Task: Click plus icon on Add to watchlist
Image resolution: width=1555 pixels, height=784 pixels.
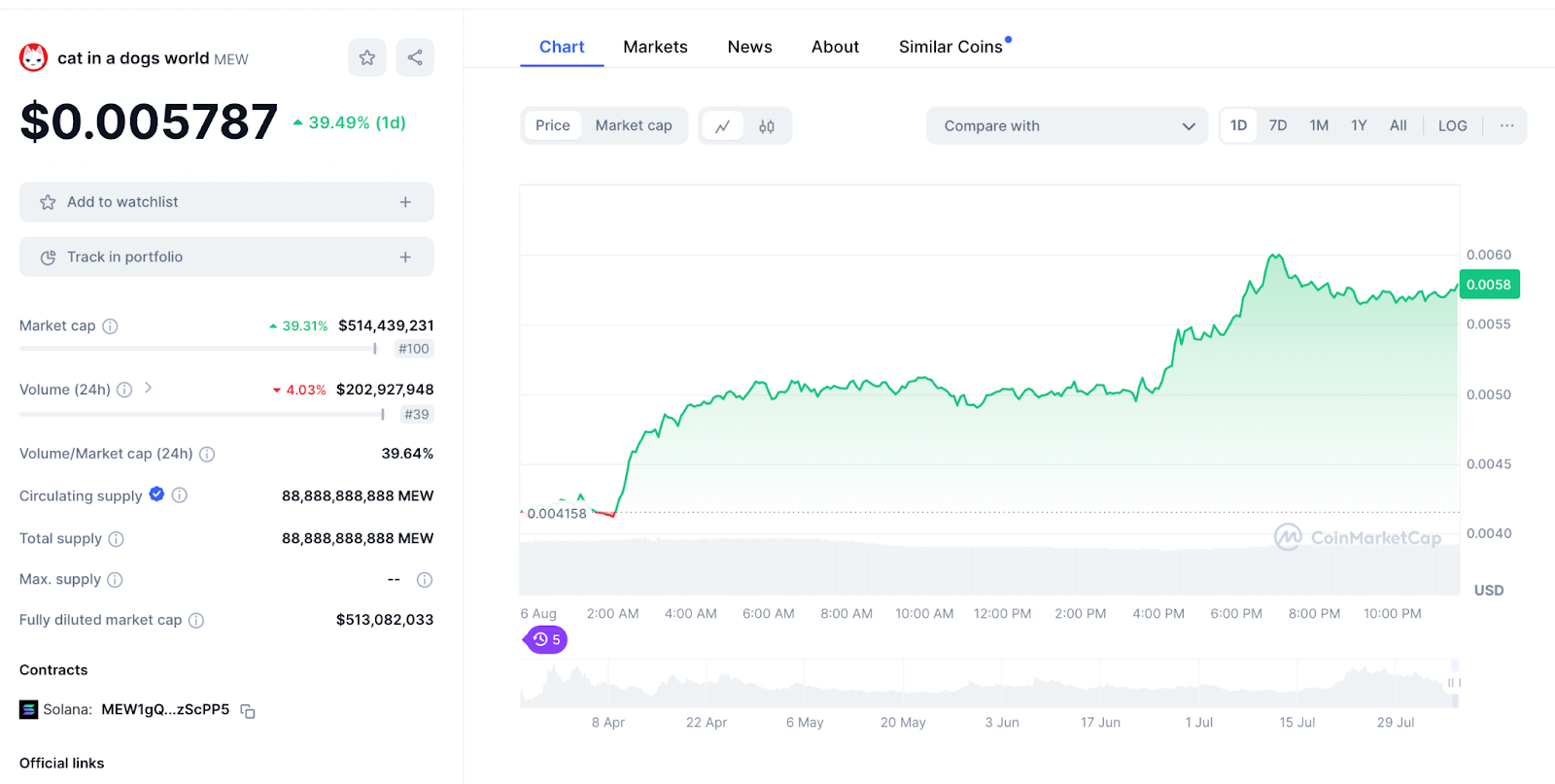Action: [x=405, y=202]
